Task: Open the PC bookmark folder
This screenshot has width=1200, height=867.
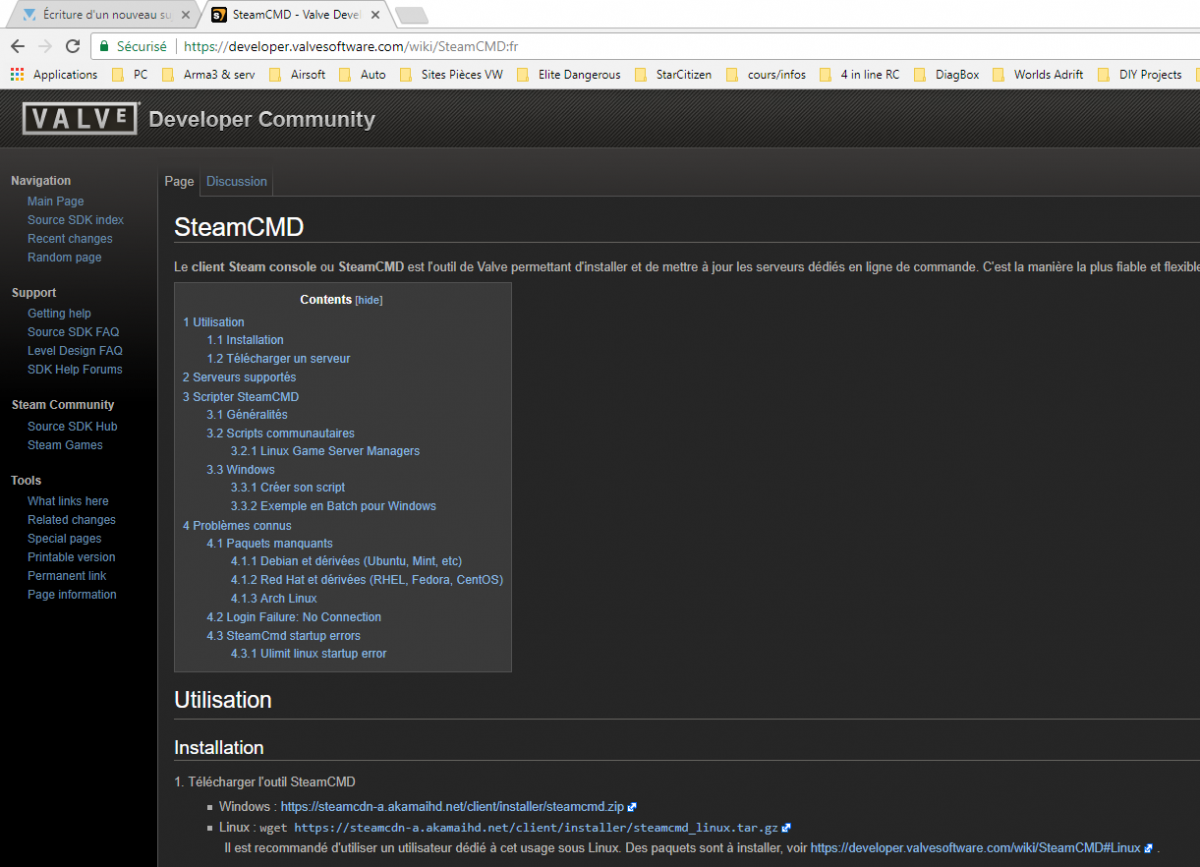Action: tap(130, 74)
